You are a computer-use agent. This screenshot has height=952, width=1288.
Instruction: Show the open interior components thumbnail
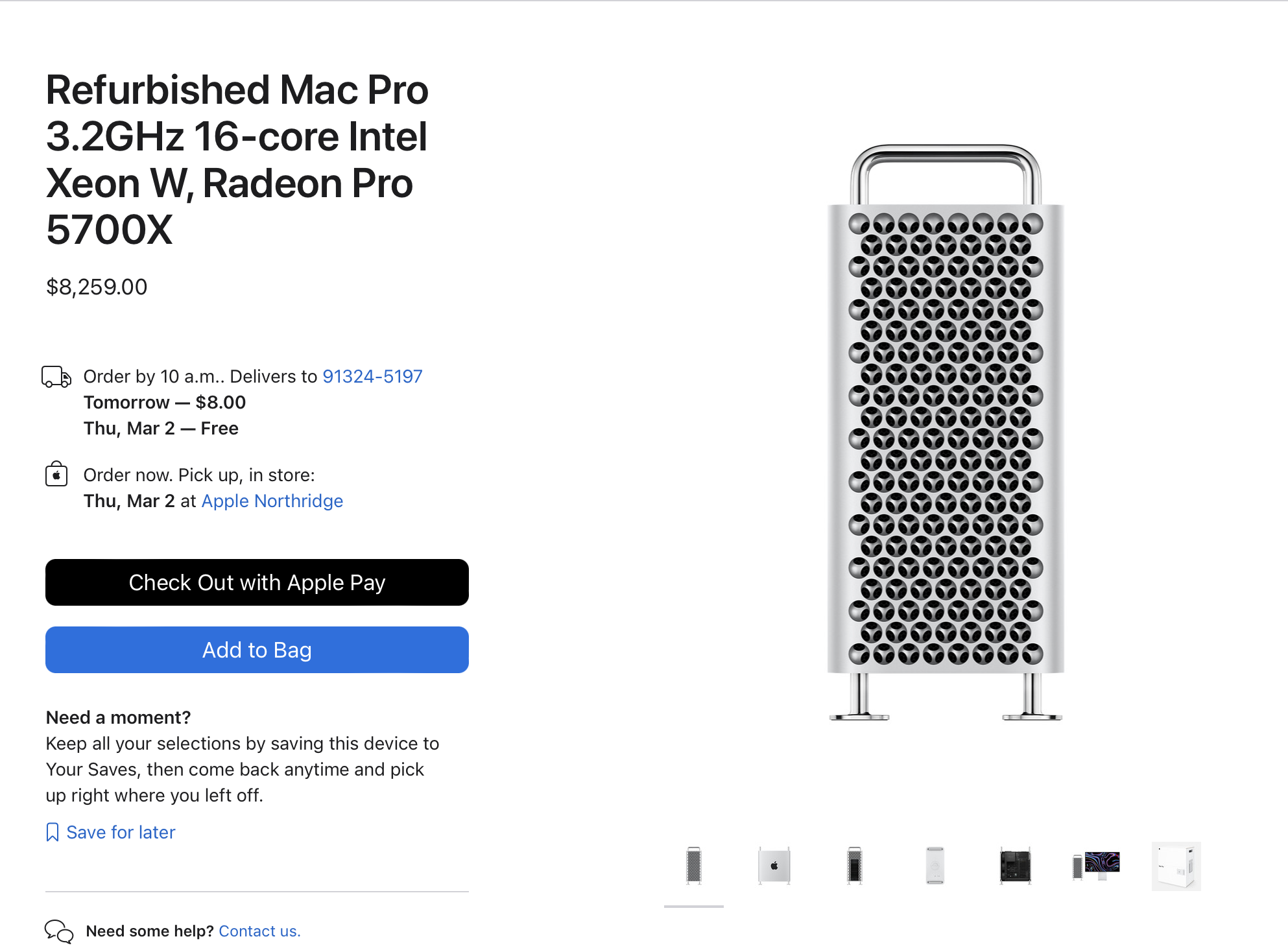coord(1016,866)
